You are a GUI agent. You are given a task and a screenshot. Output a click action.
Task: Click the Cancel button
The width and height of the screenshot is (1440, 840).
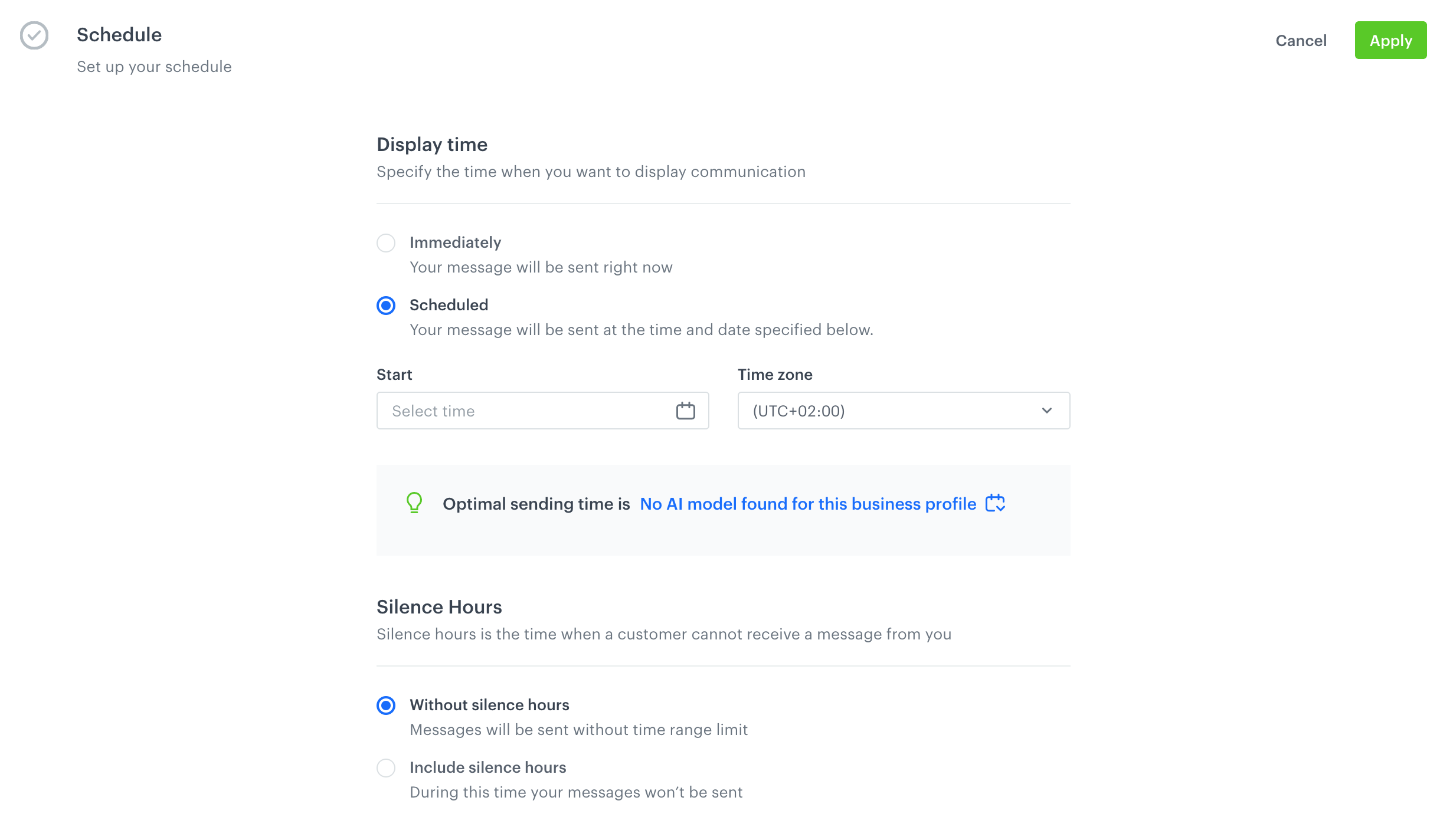tap(1301, 41)
